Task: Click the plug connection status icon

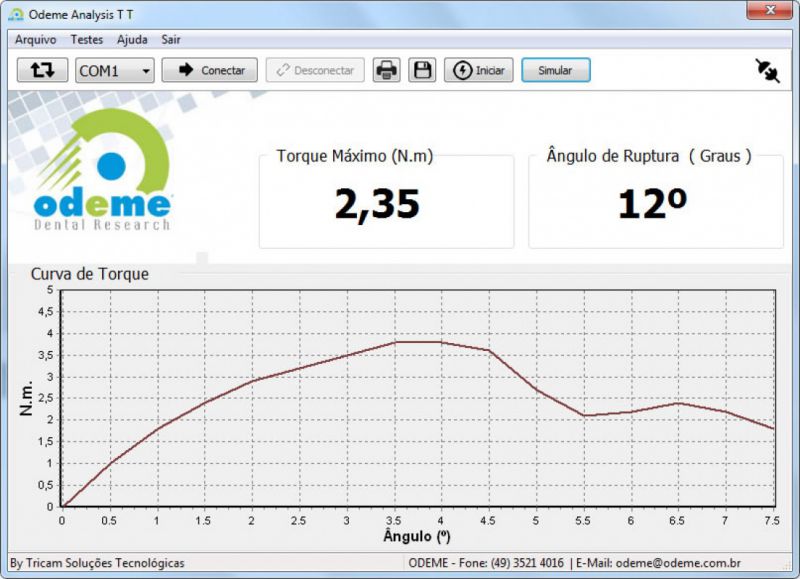Action: [x=767, y=70]
